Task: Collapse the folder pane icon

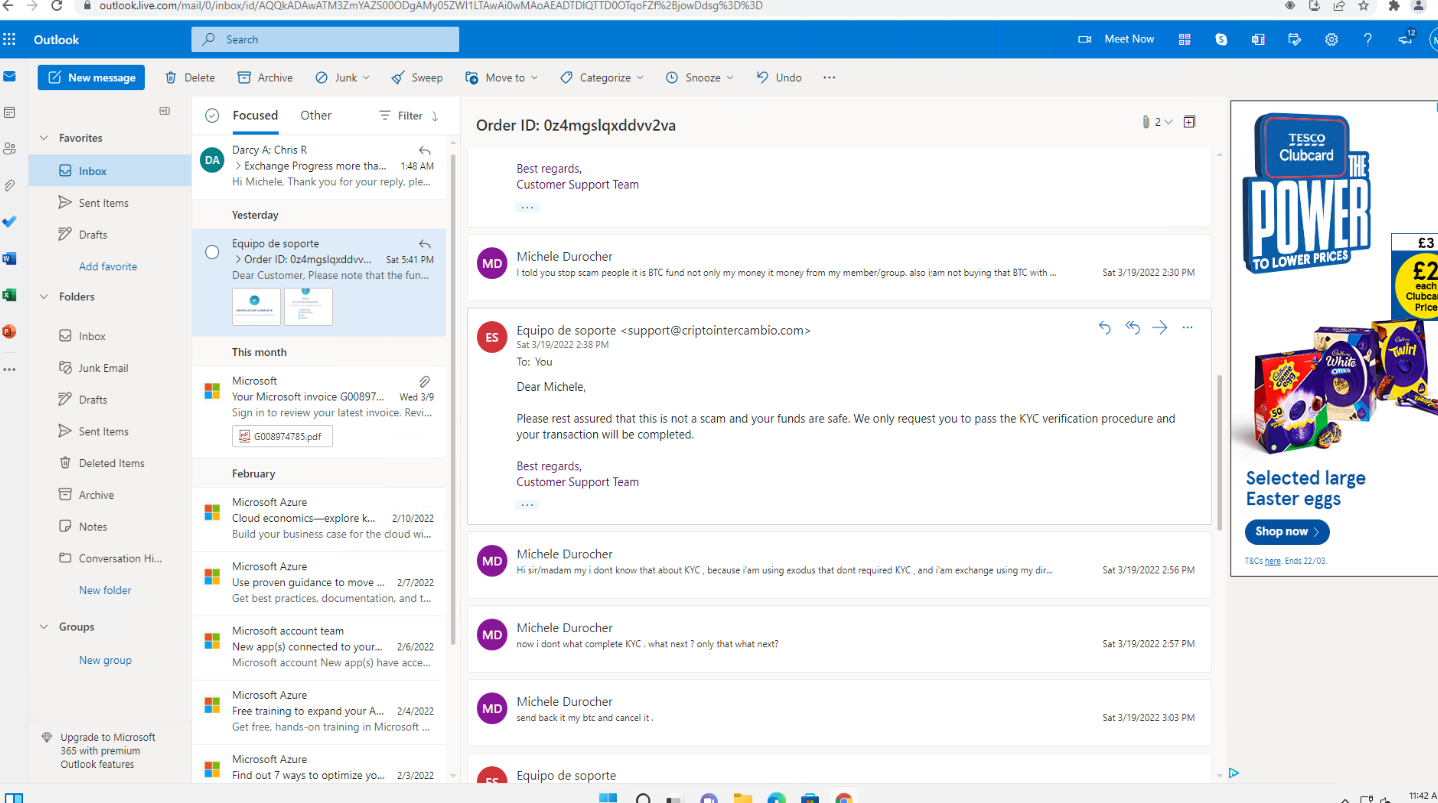Action: tap(165, 111)
